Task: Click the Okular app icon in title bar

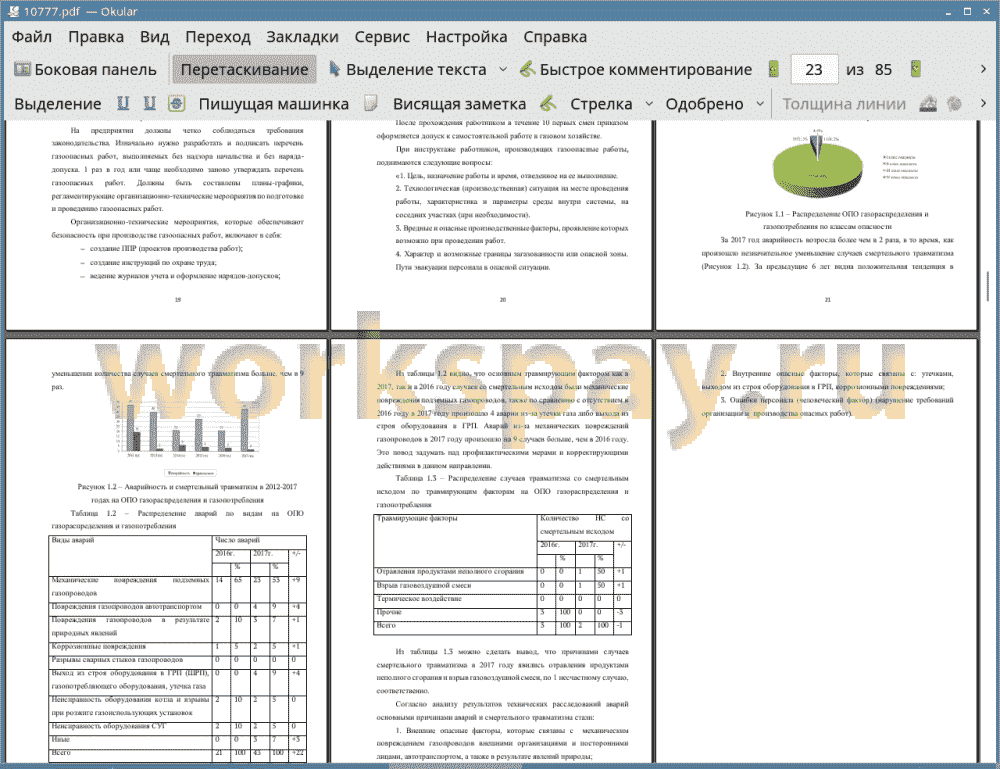Action: tap(13, 11)
